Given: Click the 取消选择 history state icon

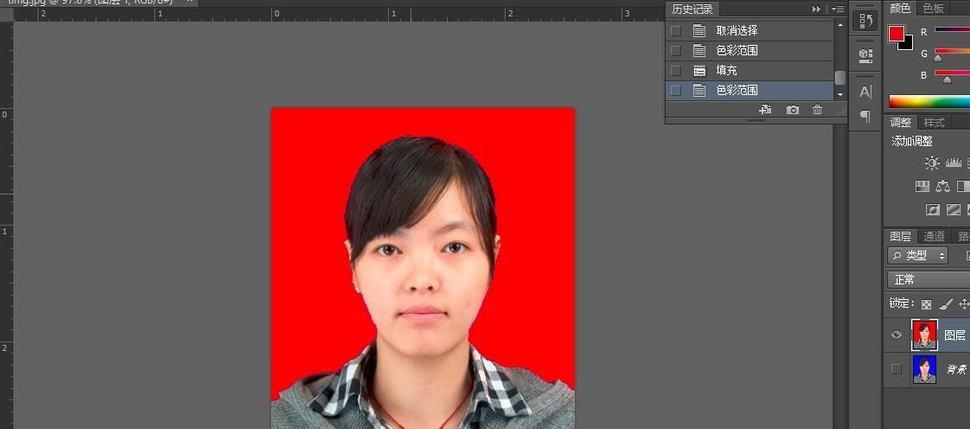Looking at the screenshot, I should click(x=699, y=30).
